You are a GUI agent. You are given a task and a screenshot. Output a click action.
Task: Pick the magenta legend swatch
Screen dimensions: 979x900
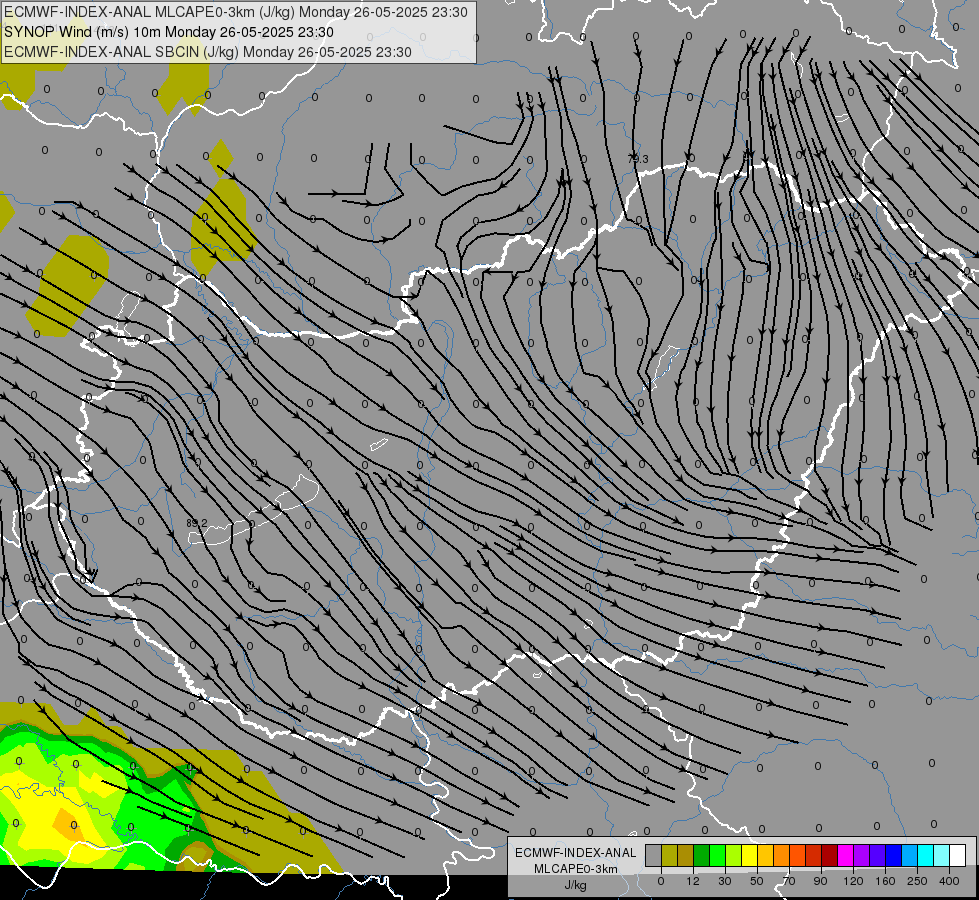pyautogui.click(x=846, y=855)
